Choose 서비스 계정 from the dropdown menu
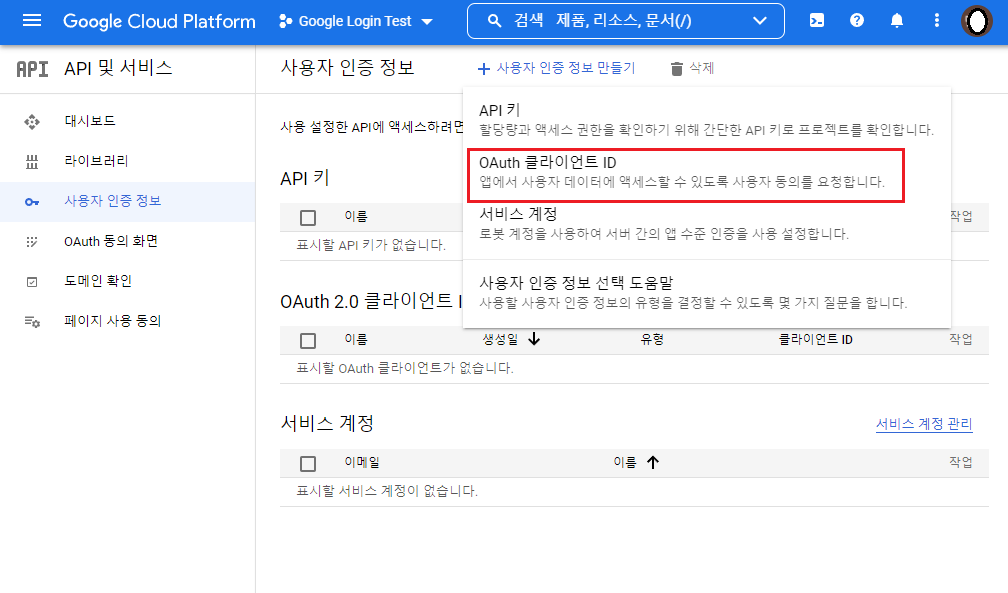This screenshot has height=593, width=1008. click(x=706, y=223)
